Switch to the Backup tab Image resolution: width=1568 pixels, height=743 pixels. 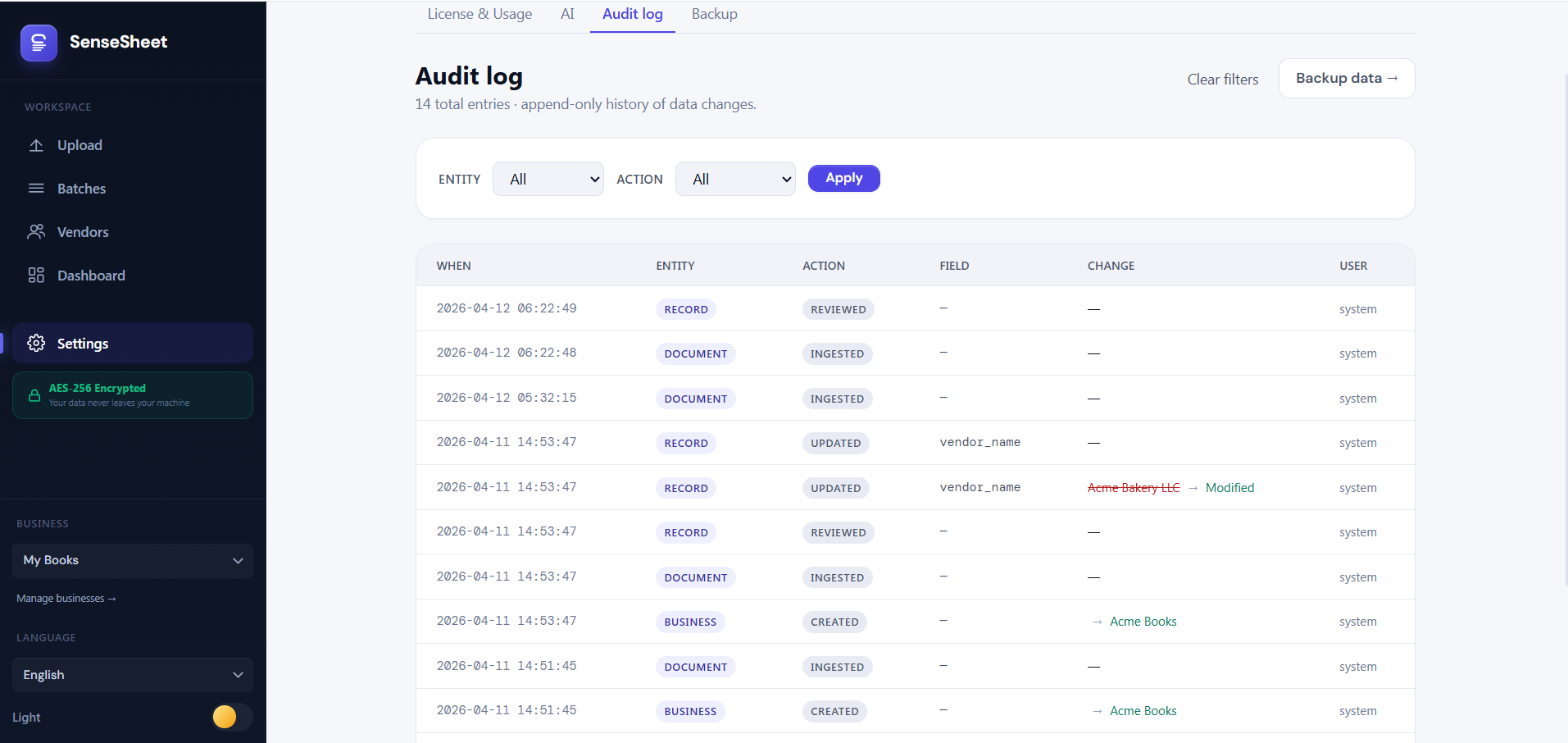[x=713, y=14]
